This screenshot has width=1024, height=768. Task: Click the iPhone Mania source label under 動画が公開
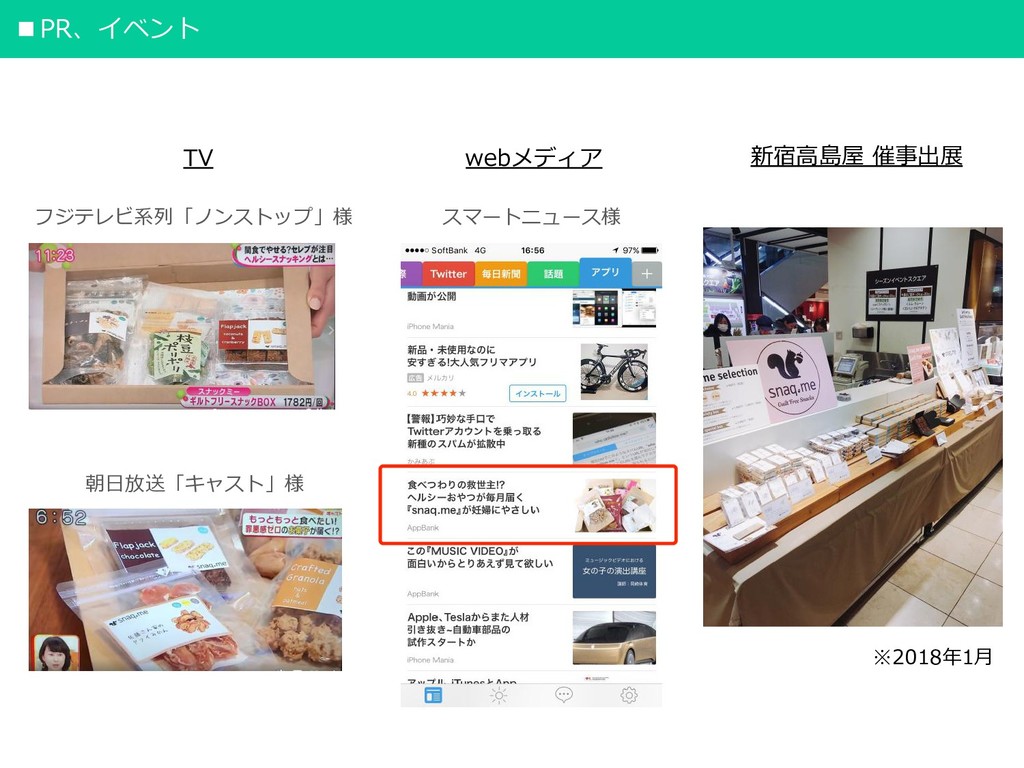point(430,326)
